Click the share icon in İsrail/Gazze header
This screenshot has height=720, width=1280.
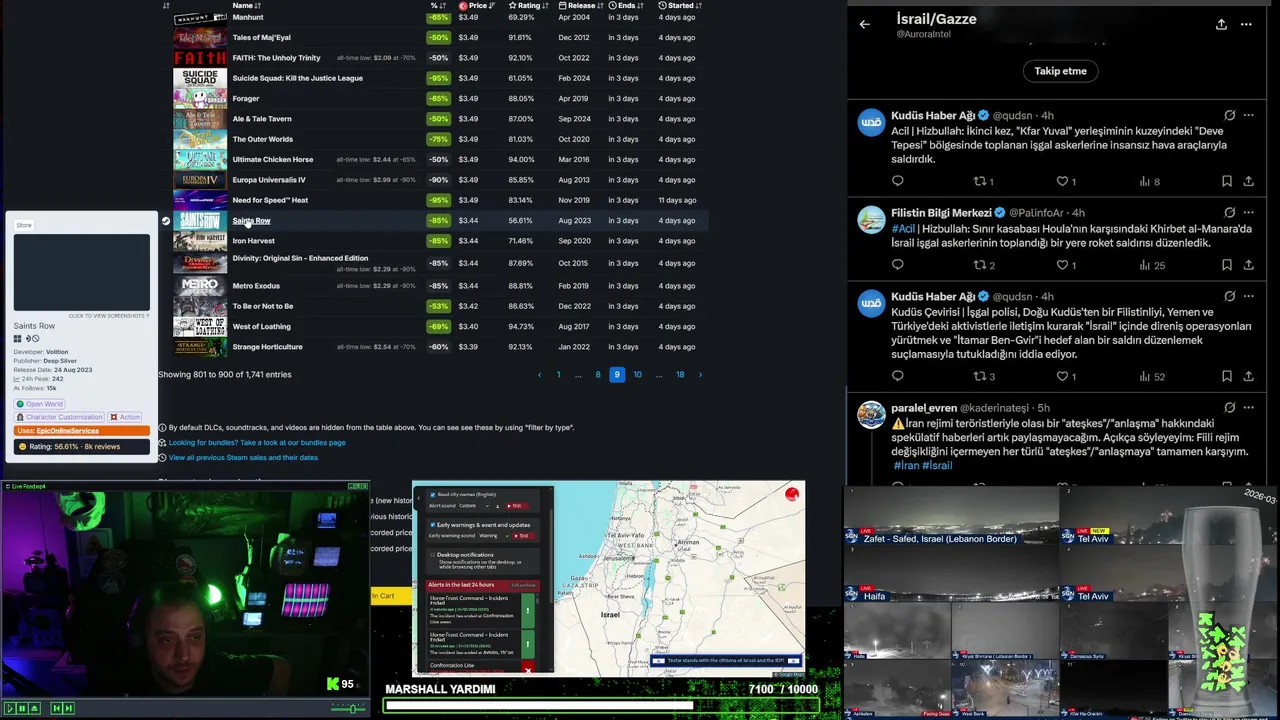(x=1221, y=24)
